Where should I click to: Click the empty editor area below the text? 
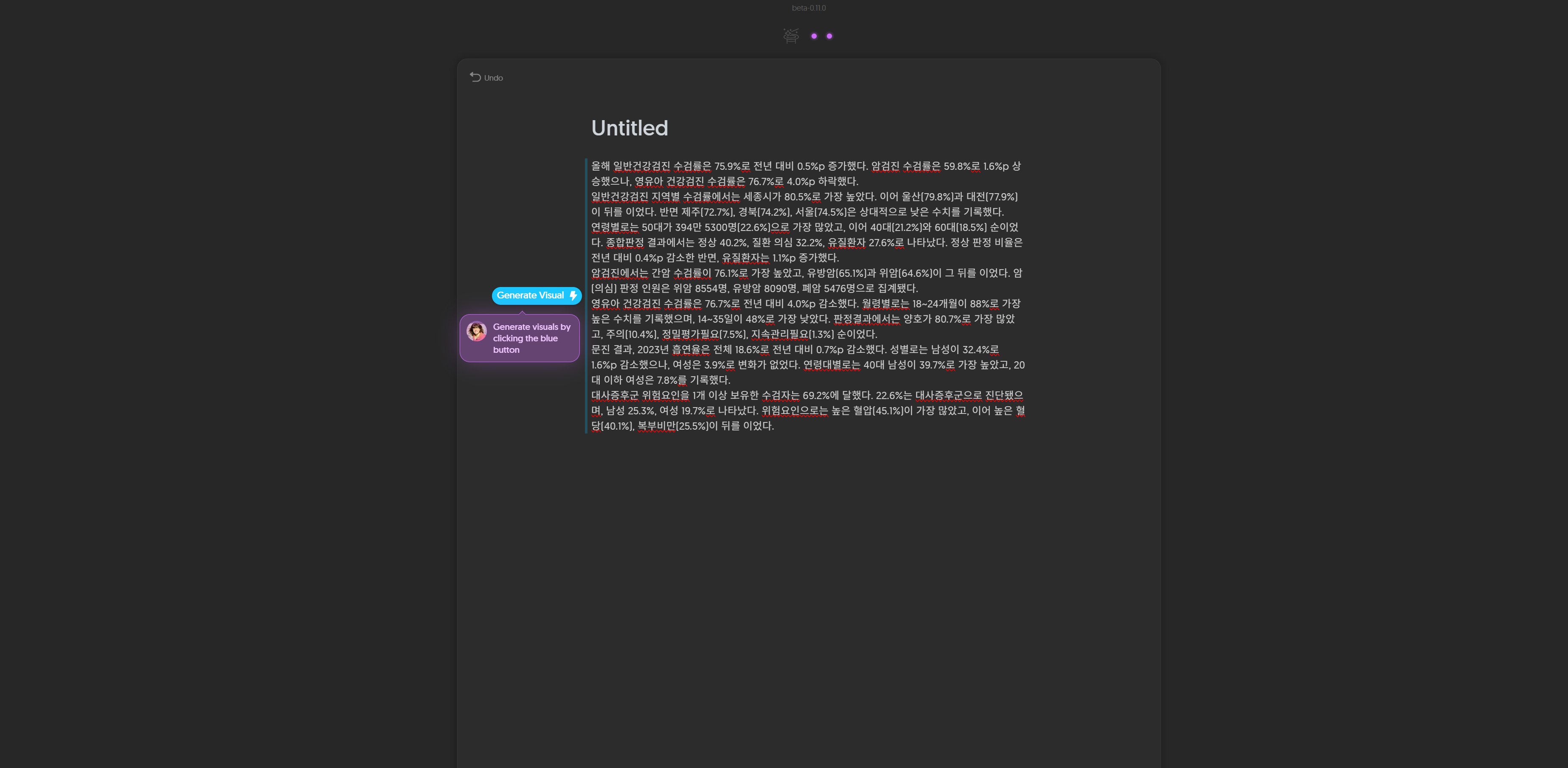click(x=808, y=578)
